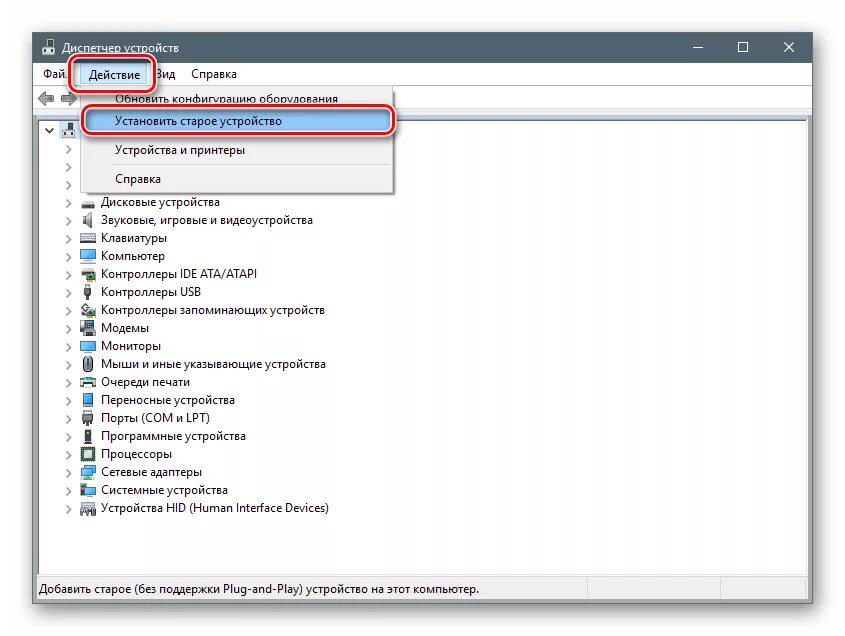The width and height of the screenshot is (845, 636).
Task: Click the Контроллеры запоминающих устройств icon
Action: [x=87, y=310]
